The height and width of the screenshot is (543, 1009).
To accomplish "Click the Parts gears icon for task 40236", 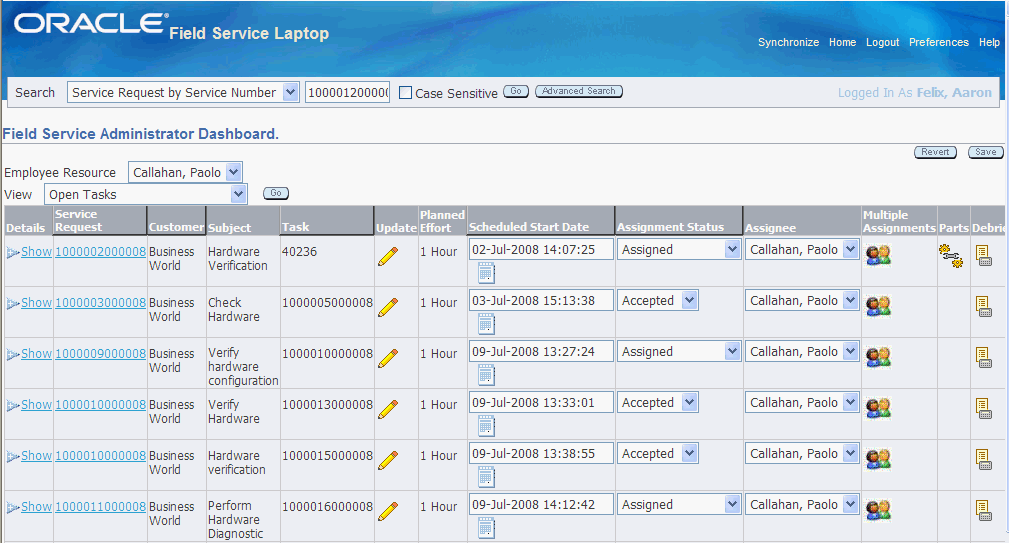I will tap(951, 255).
